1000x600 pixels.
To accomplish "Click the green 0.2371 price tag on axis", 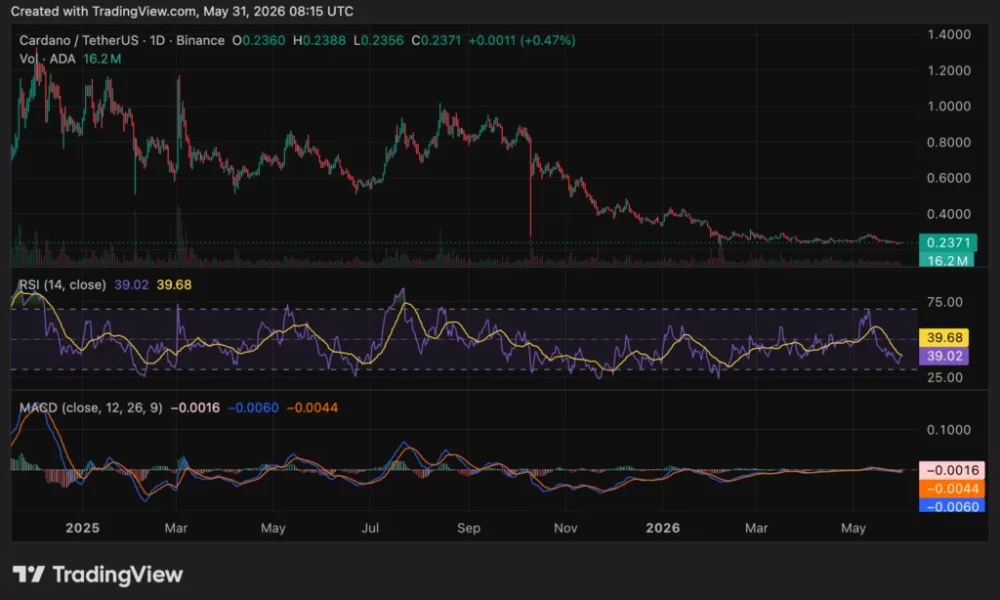I will (947, 242).
